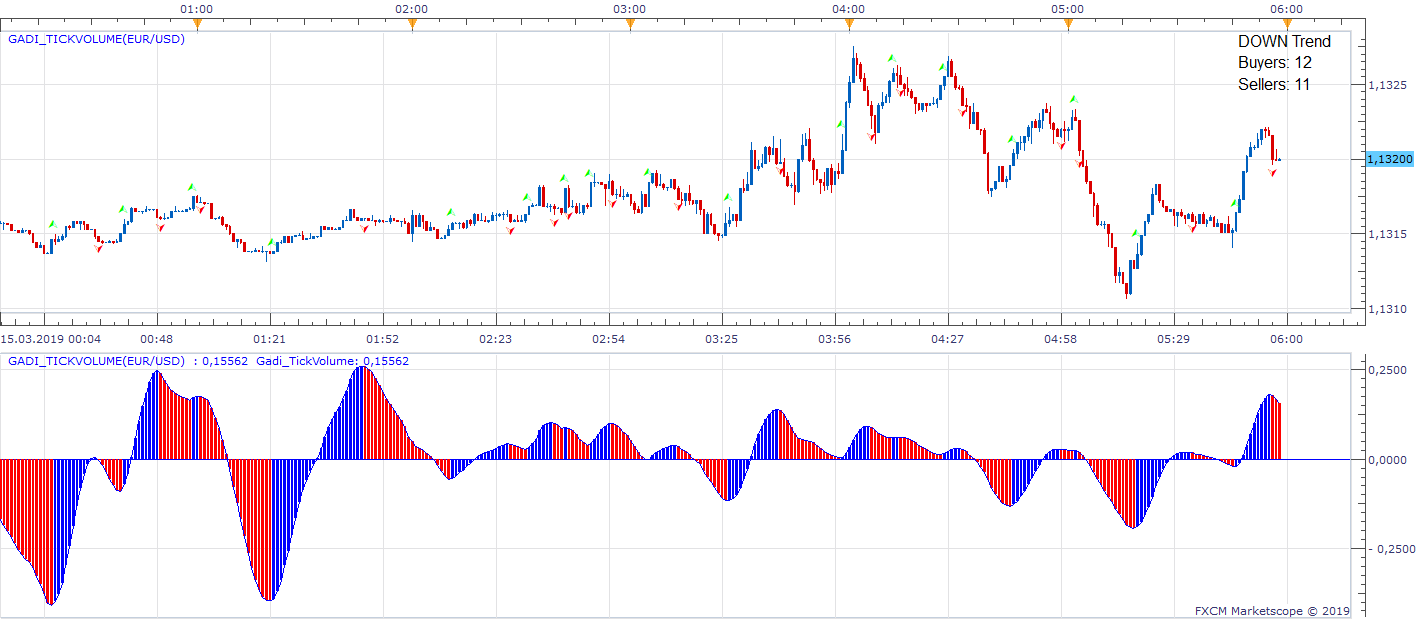Click the orange 03:00 time marker

pyautogui.click(x=630, y=24)
